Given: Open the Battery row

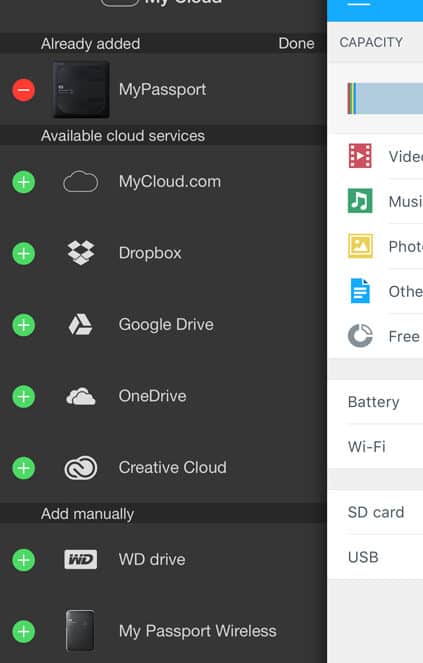Looking at the screenshot, I should (x=375, y=402).
